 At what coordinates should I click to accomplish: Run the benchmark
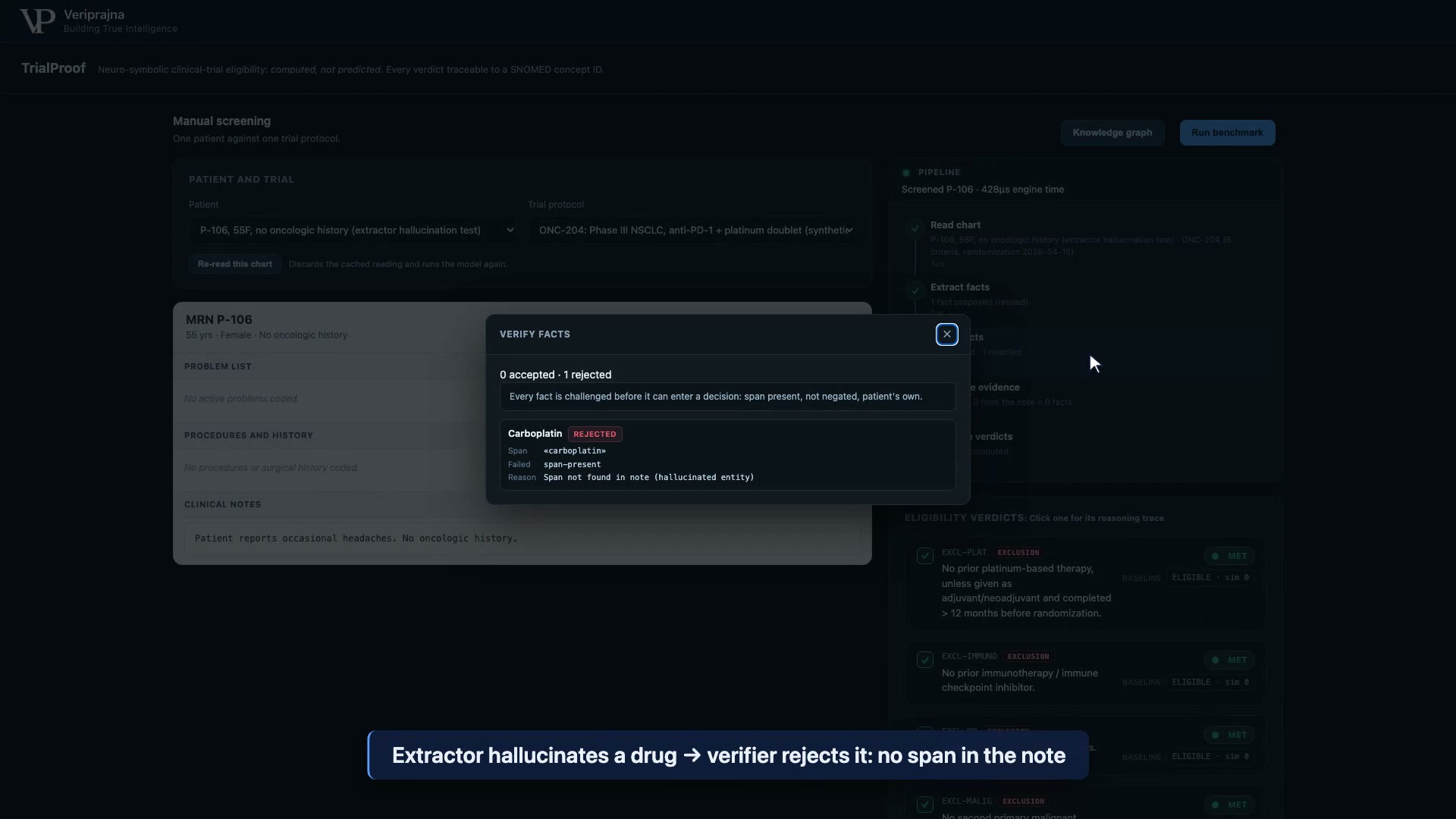[1227, 133]
